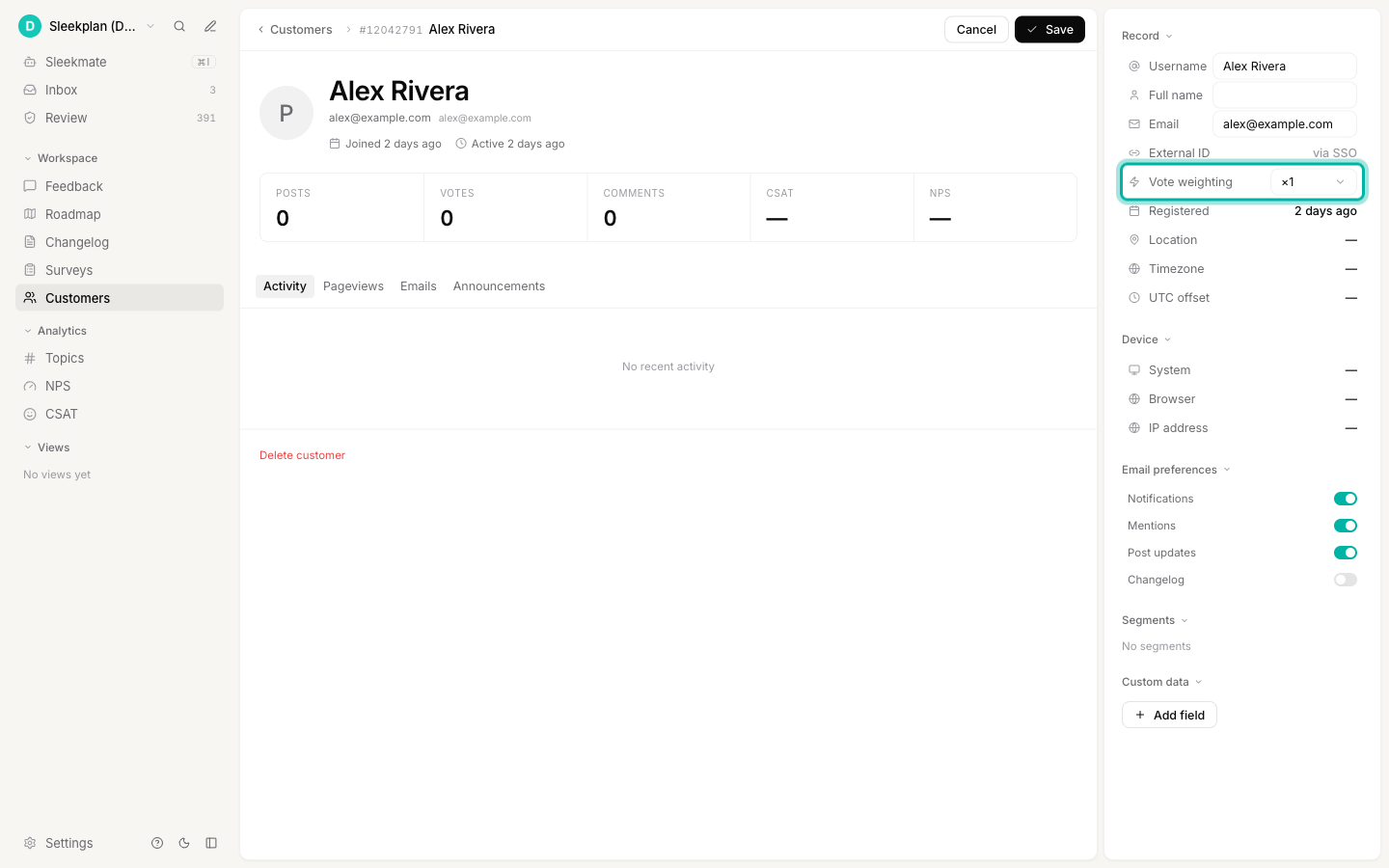Click the Username input field
Screen dimensions: 1389x868
pyautogui.click(x=1285, y=67)
